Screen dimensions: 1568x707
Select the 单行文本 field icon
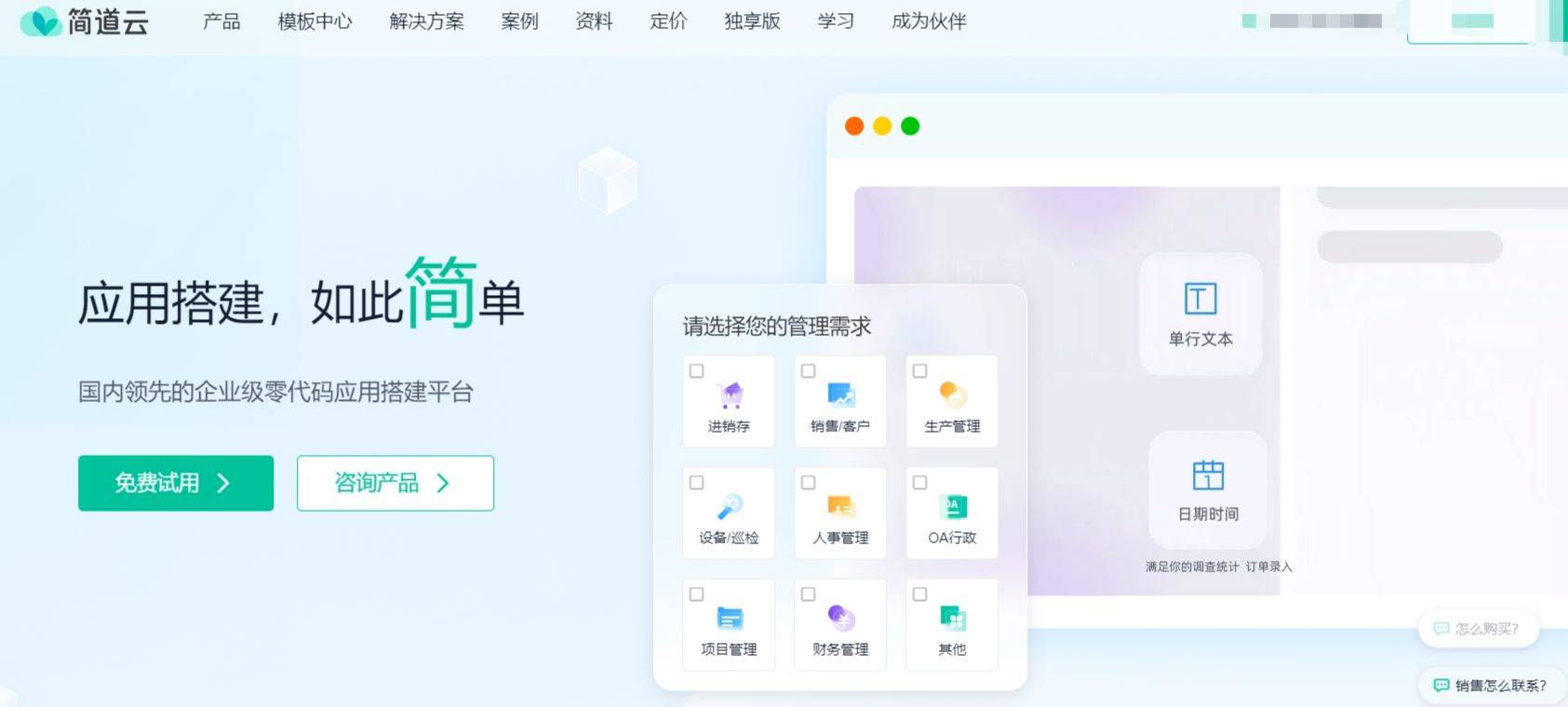1200,299
